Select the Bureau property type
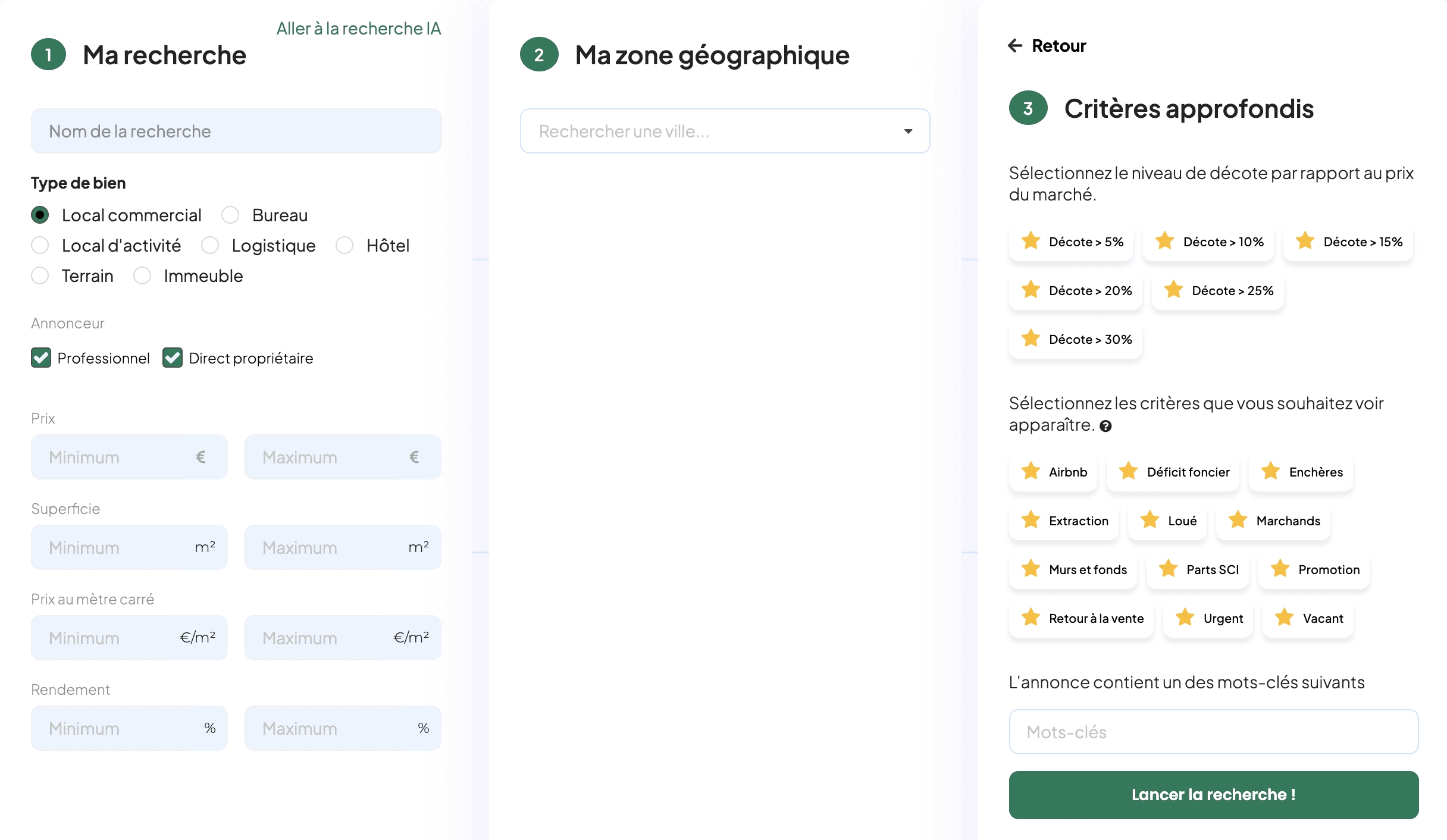Viewport: 1447px width, 840px height. coord(230,215)
